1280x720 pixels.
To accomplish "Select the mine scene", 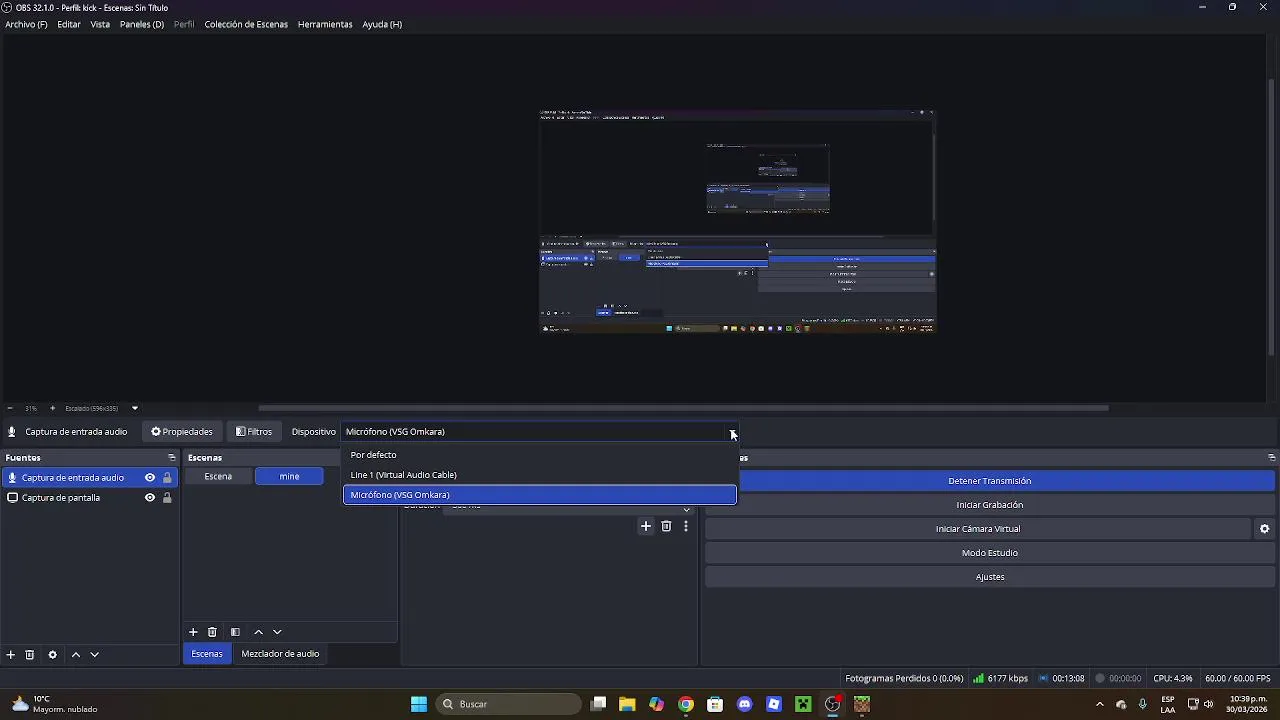I will 289,476.
